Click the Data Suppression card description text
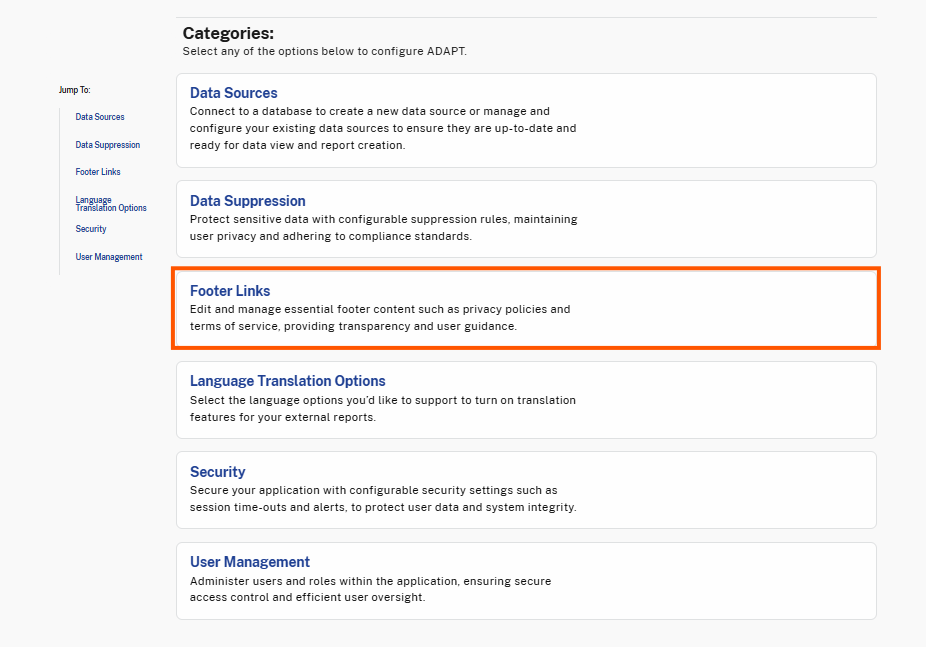The height and width of the screenshot is (647, 926). (x=383, y=228)
